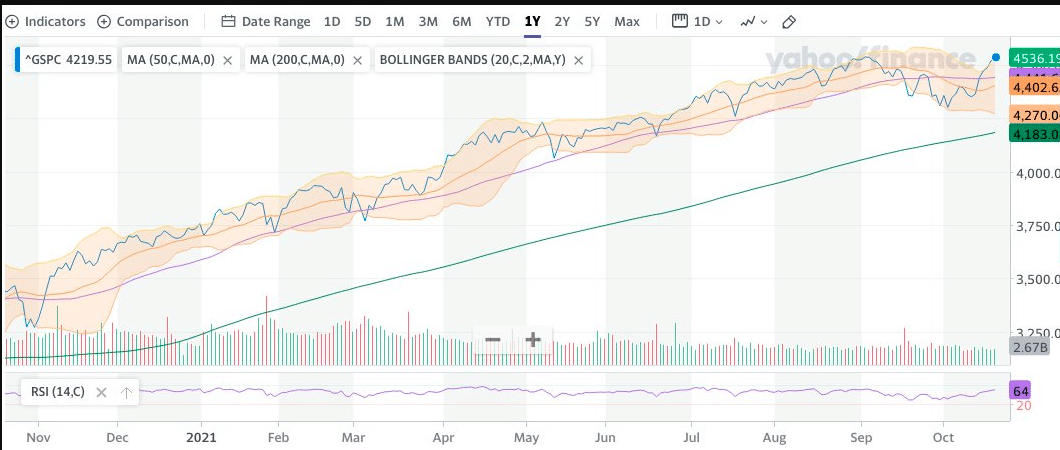Select the 1D time range
This screenshot has height=450, width=1060.
pyautogui.click(x=332, y=21)
